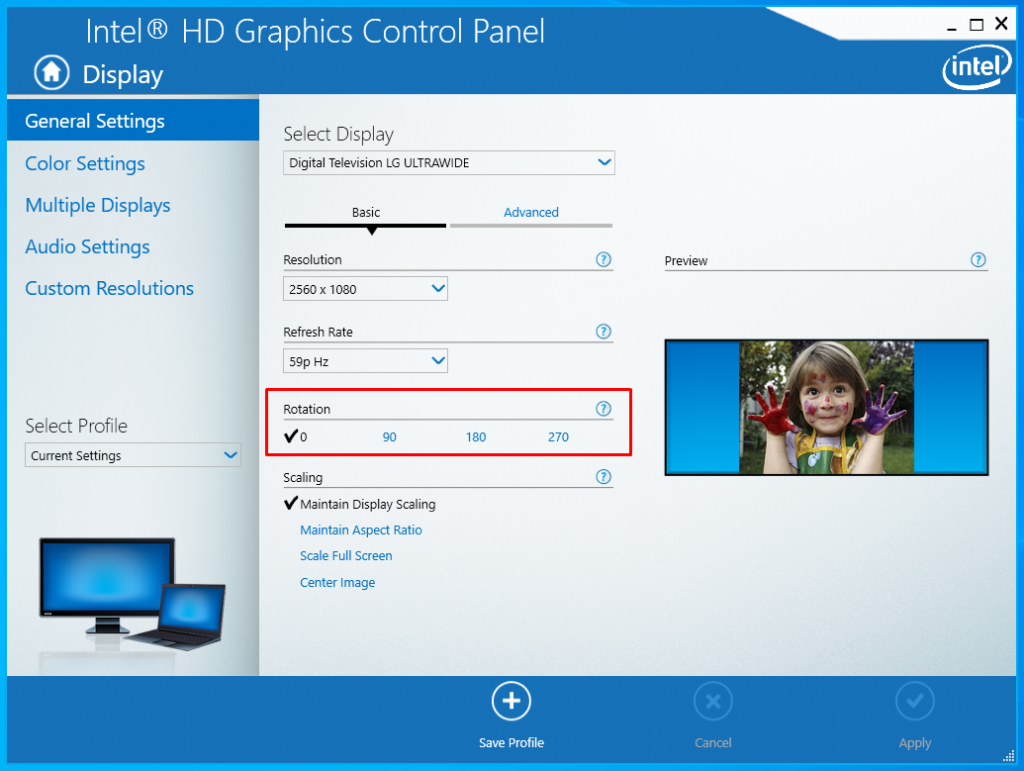
Task: Open help for Preview
Action: (978, 260)
